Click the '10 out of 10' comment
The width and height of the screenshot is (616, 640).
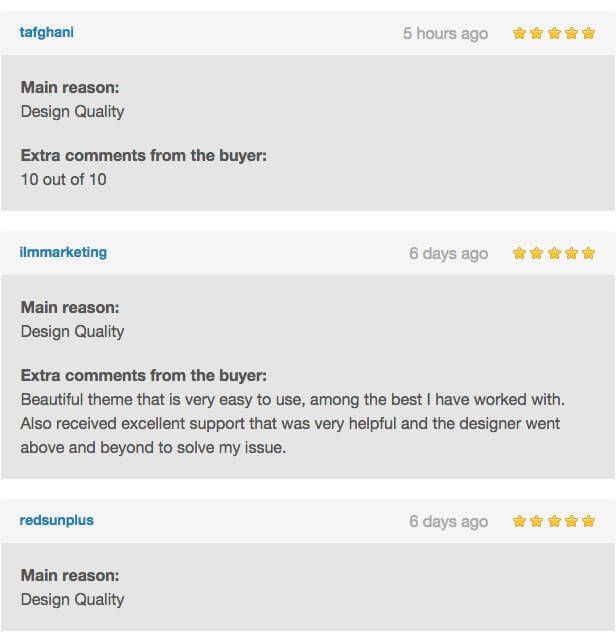(x=63, y=179)
